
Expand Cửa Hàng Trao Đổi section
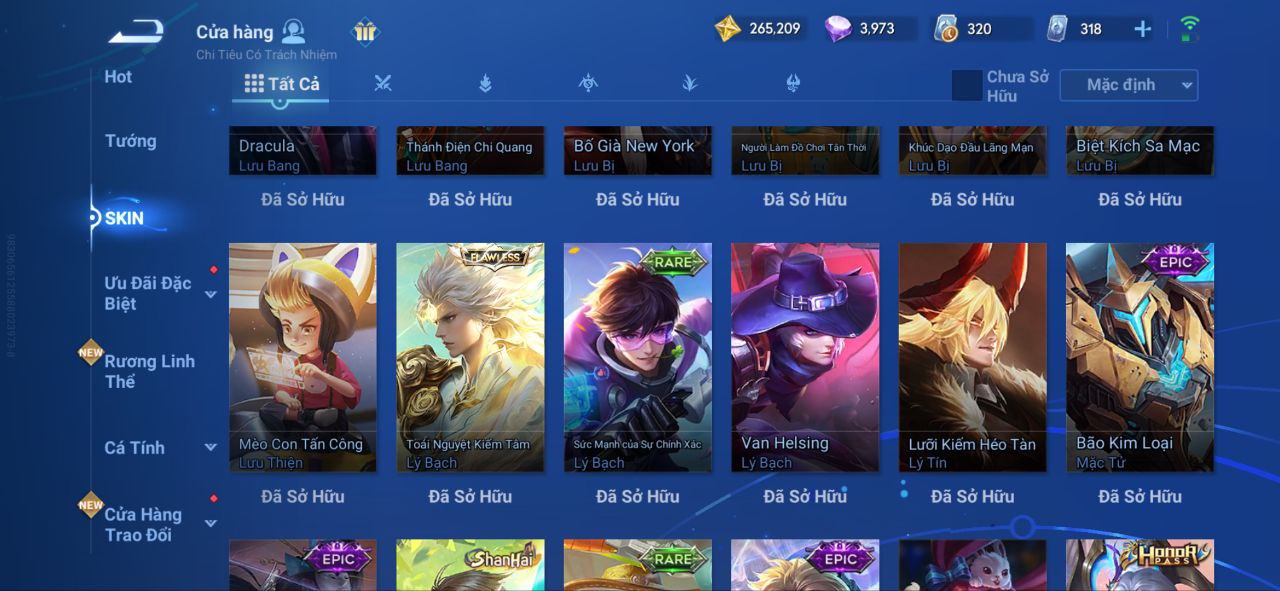(211, 523)
